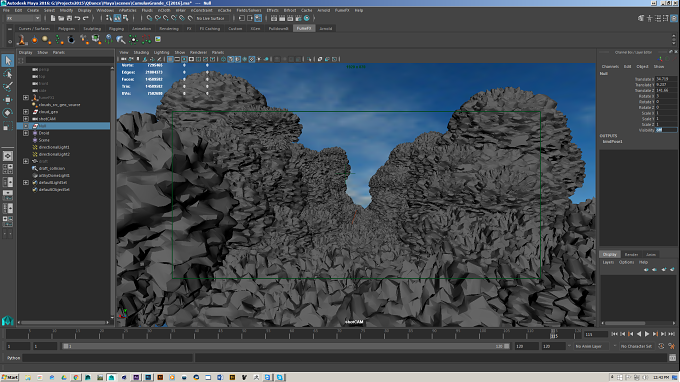Click the Undo arrow icon

point(77,18)
